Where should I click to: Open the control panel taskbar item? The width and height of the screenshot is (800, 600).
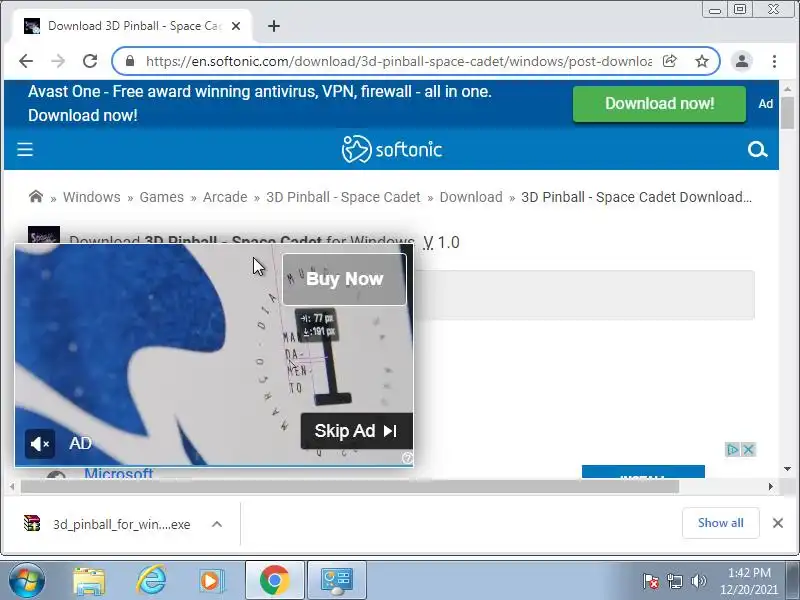click(336, 581)
